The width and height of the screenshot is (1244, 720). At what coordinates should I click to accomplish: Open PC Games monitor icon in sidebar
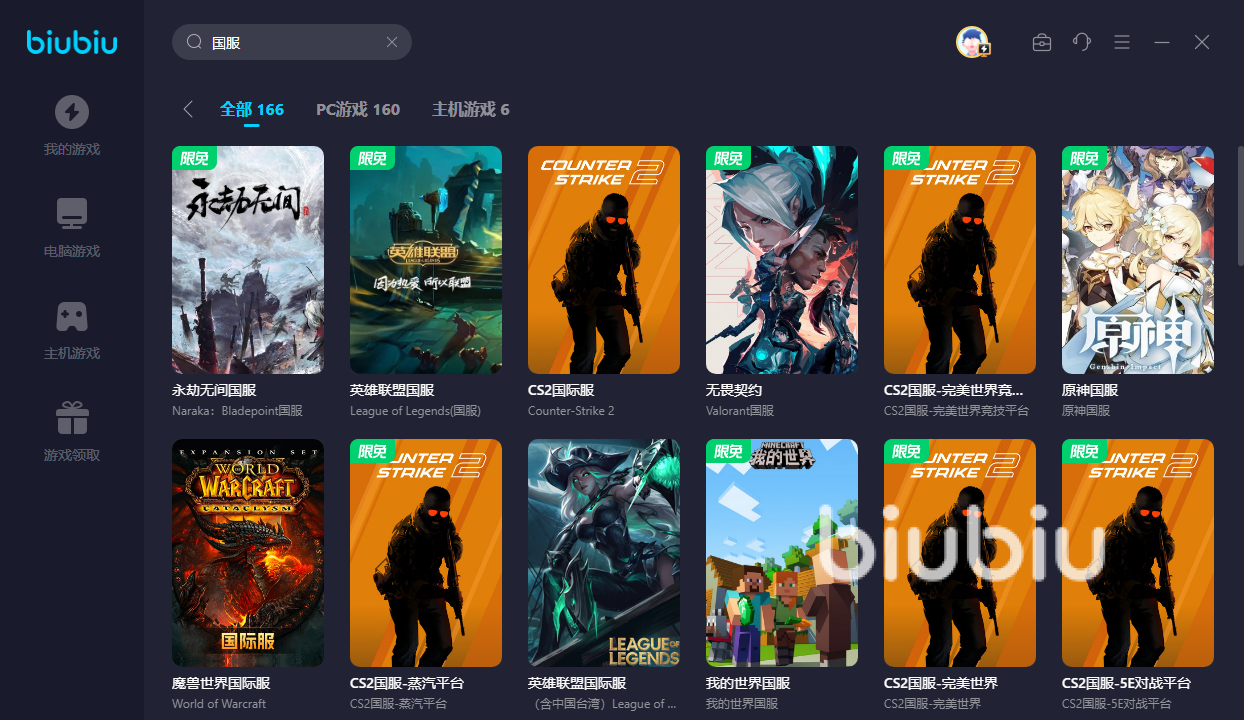click(71, 214)
